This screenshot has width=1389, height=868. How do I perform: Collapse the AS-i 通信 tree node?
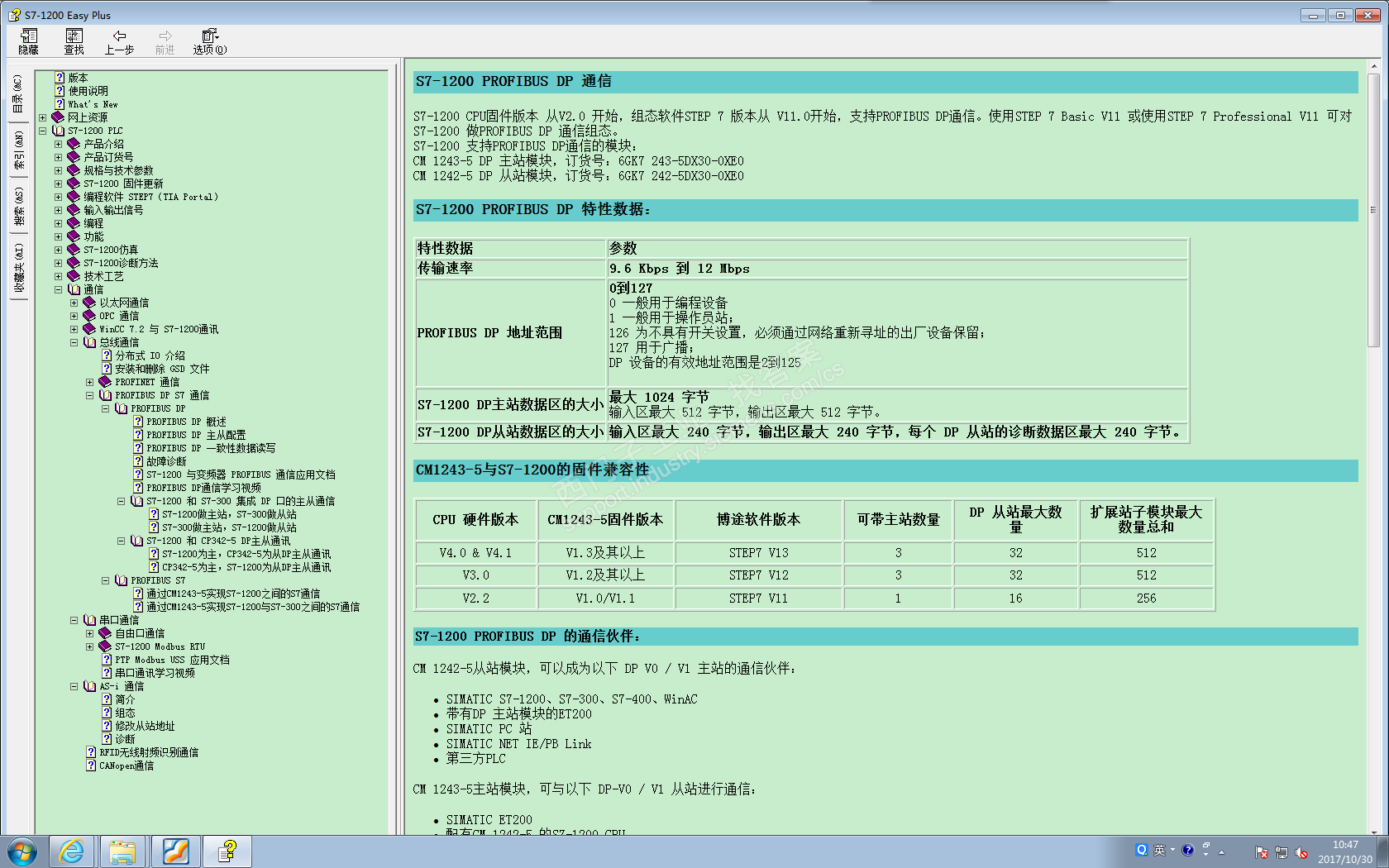pos(74,686)
